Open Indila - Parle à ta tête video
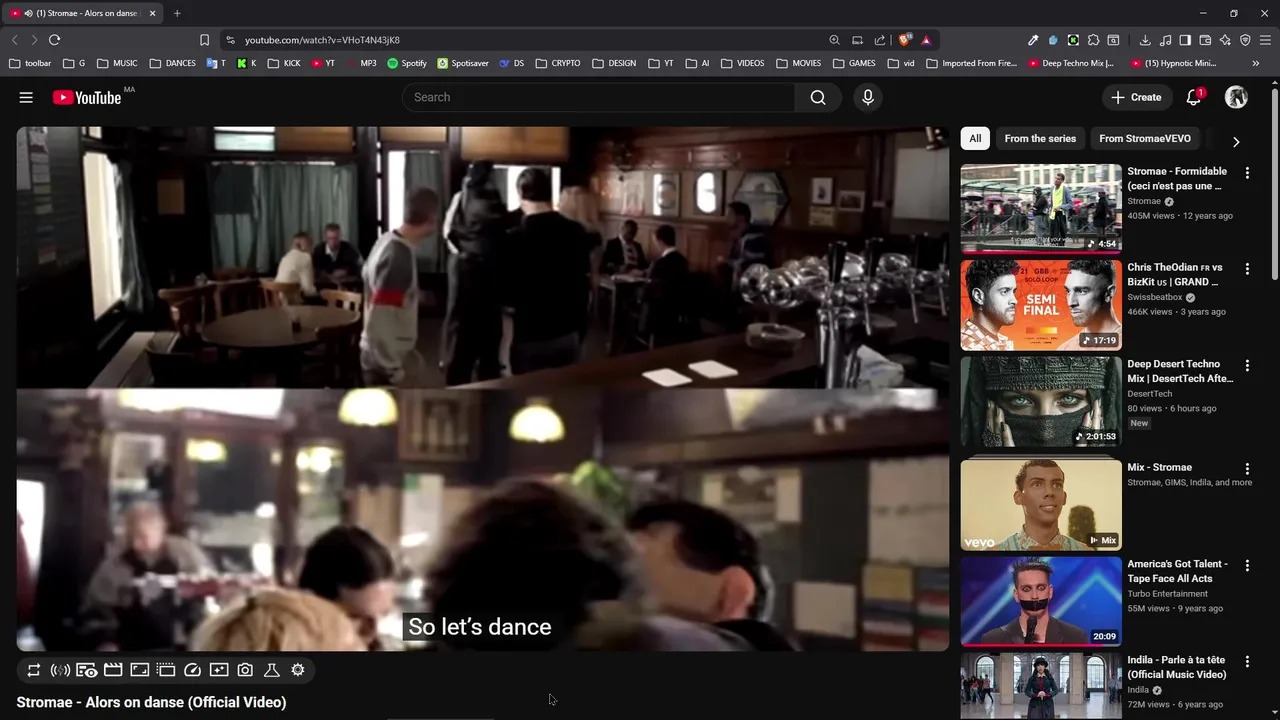 (1041, 686)
